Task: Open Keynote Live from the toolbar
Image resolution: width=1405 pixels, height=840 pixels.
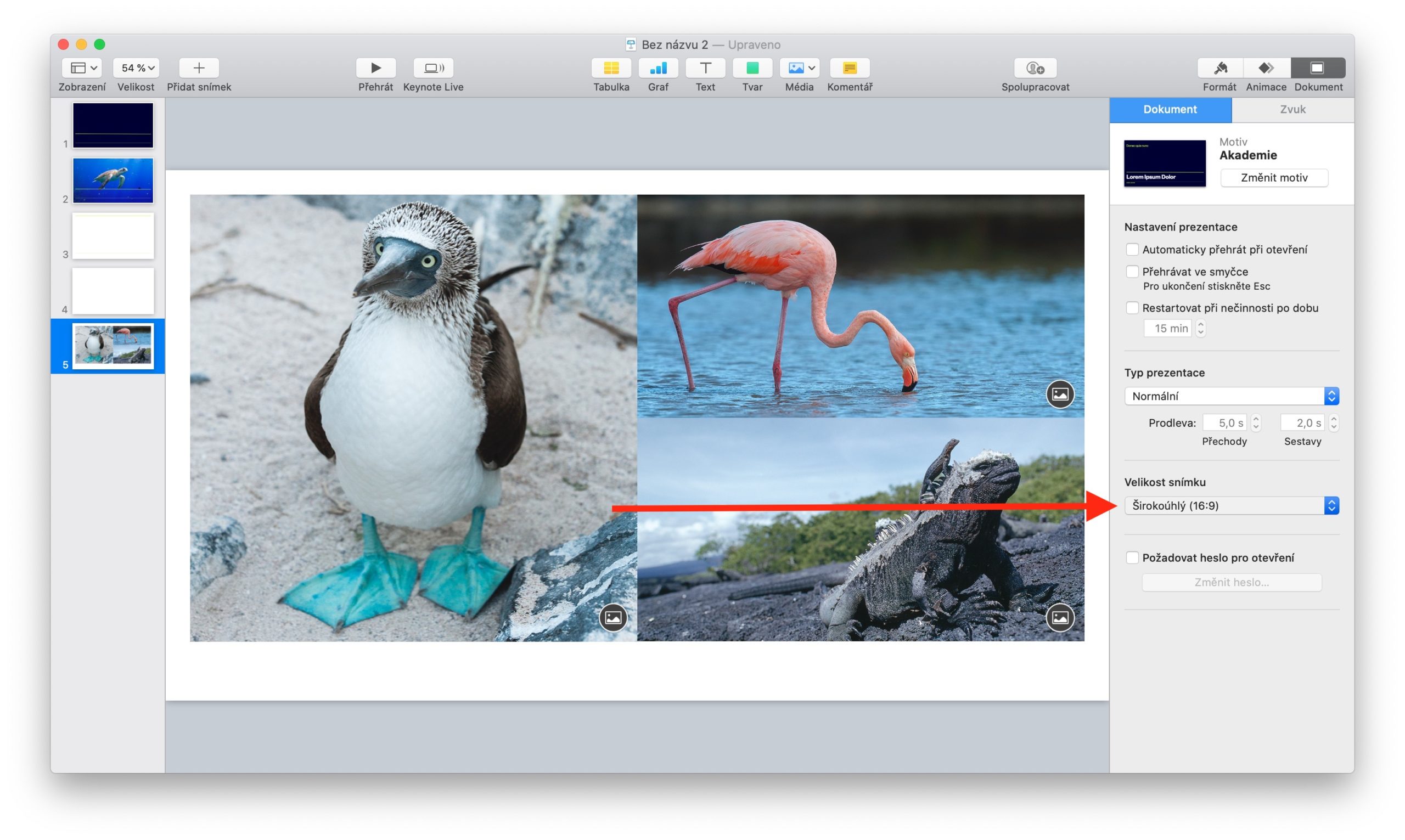Action: (433, 68)
